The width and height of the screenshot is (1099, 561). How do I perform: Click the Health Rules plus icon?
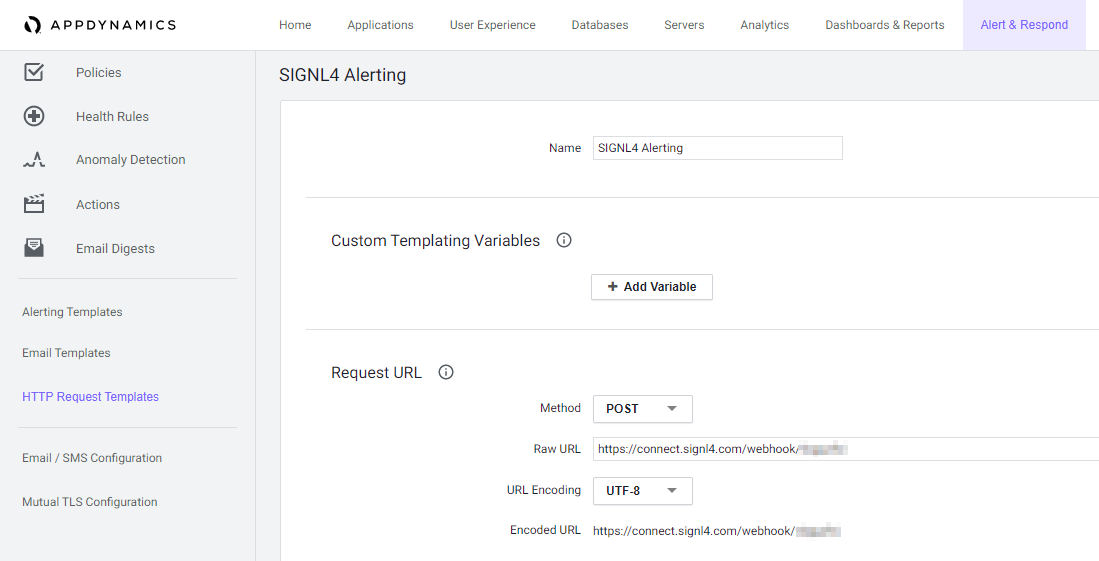pos(34,116)
